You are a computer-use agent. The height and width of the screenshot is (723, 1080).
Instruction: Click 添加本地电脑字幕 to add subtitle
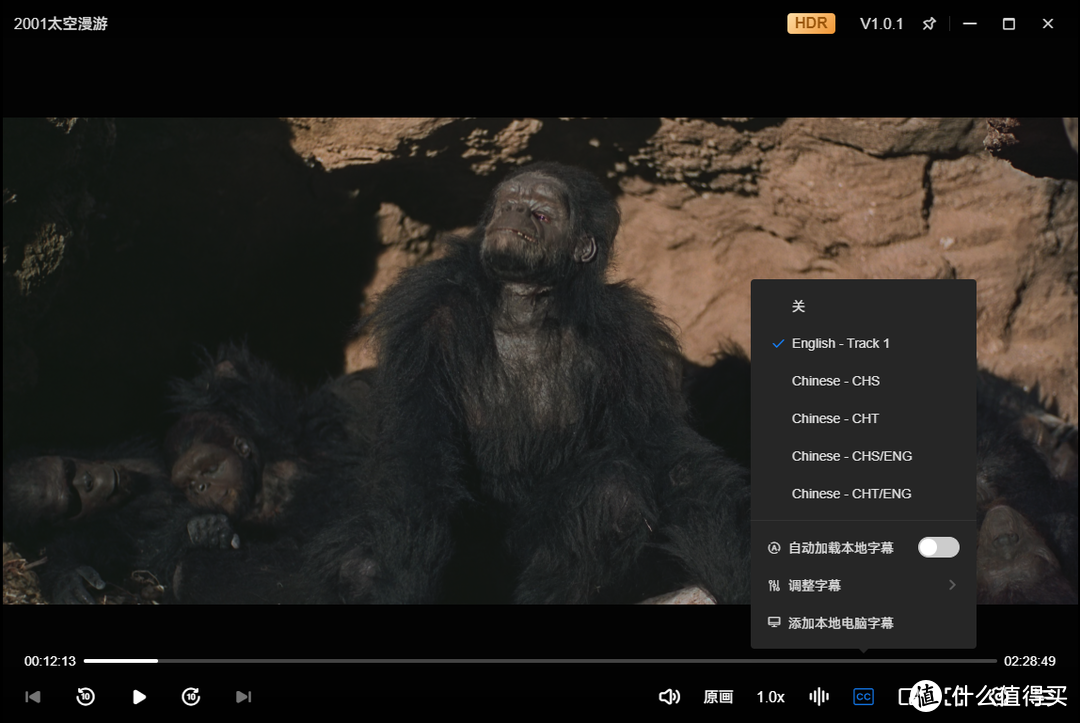840,623
